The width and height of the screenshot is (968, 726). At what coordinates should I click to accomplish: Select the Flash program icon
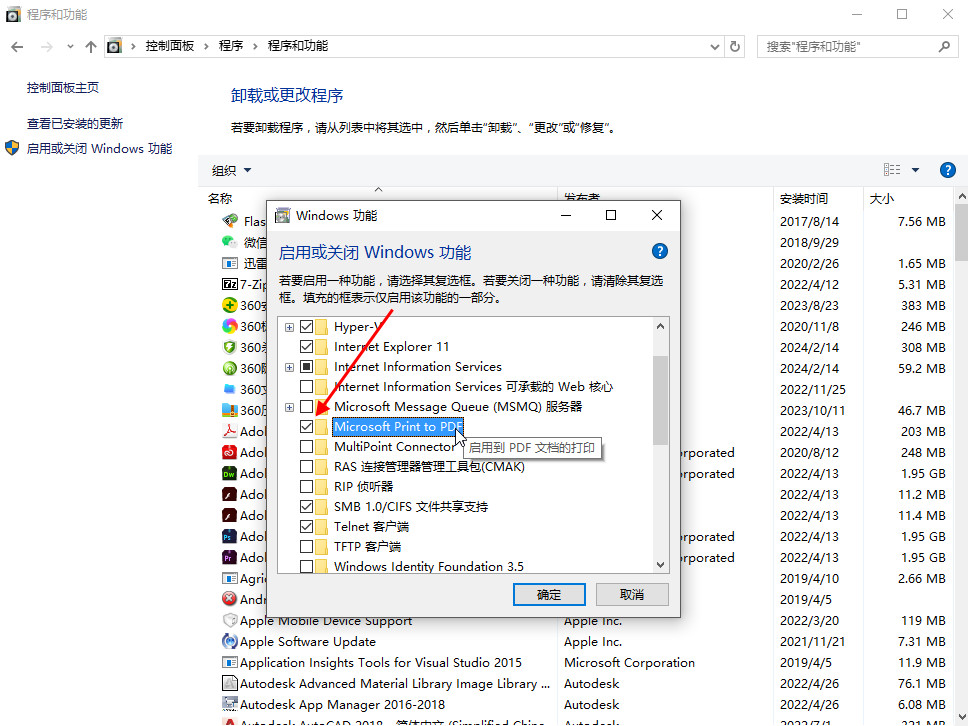(x=230, y=220)
